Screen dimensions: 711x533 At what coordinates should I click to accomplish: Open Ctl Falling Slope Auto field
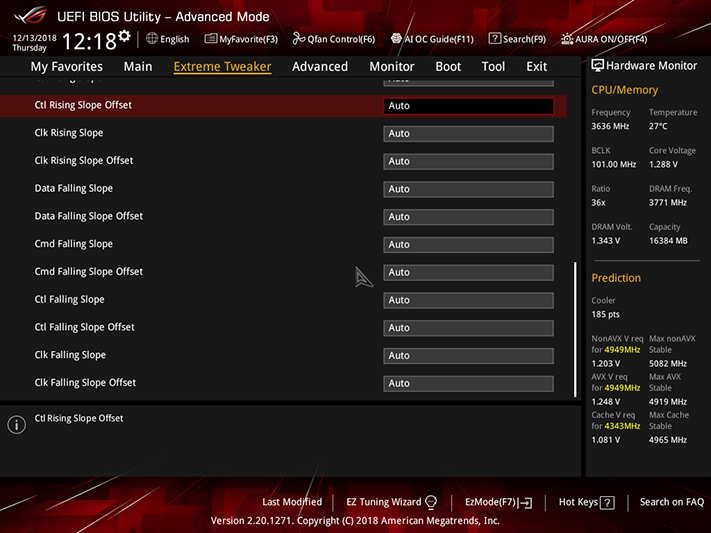[x=468, y=300]
